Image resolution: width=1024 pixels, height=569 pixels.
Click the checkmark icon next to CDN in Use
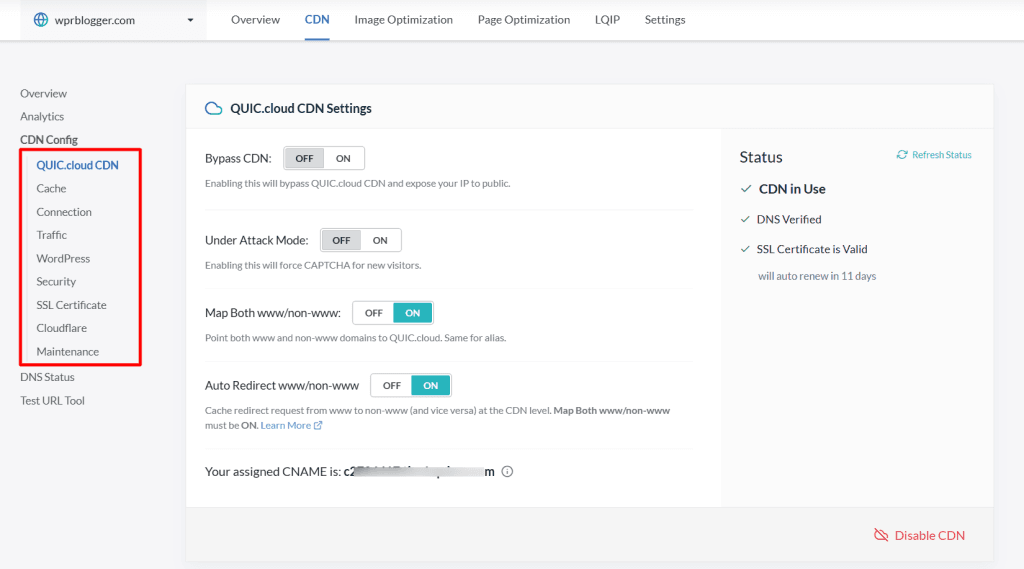point(746,189)
